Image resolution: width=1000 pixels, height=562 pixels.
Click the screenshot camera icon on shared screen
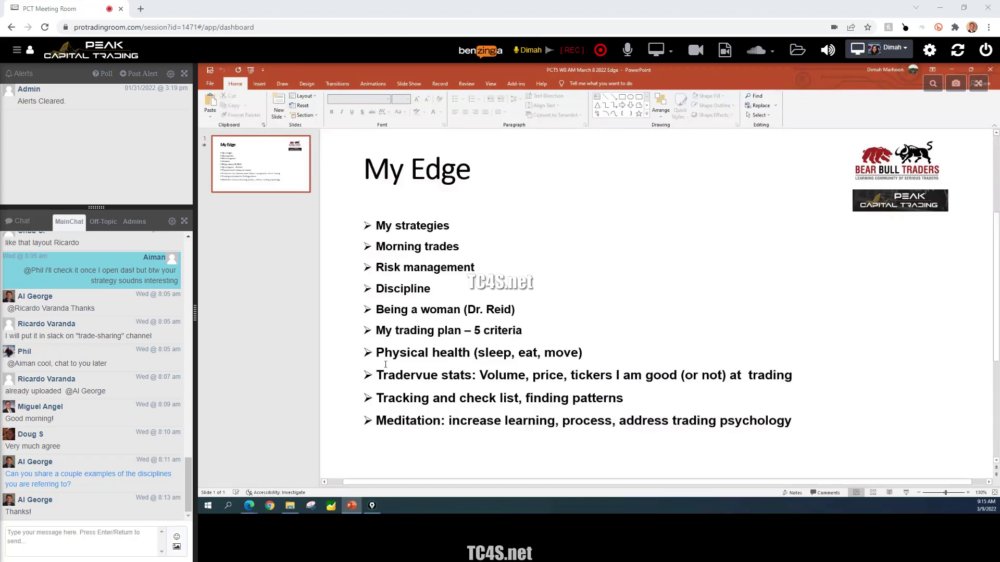pos(955,84)
